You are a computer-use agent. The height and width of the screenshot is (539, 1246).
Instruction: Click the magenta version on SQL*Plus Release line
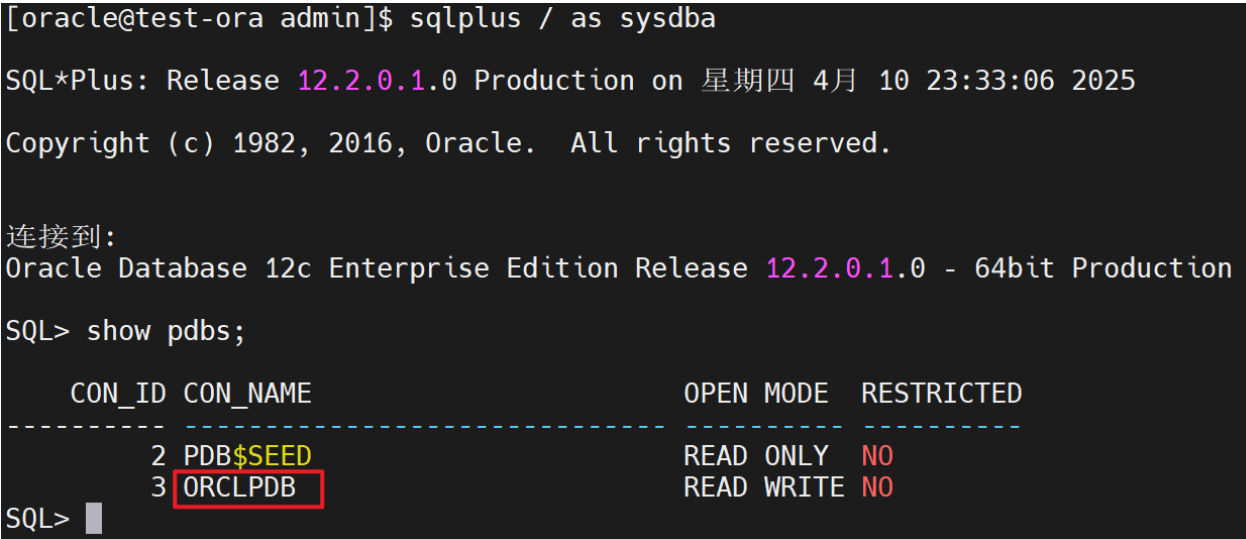click(x=362, y=81)
